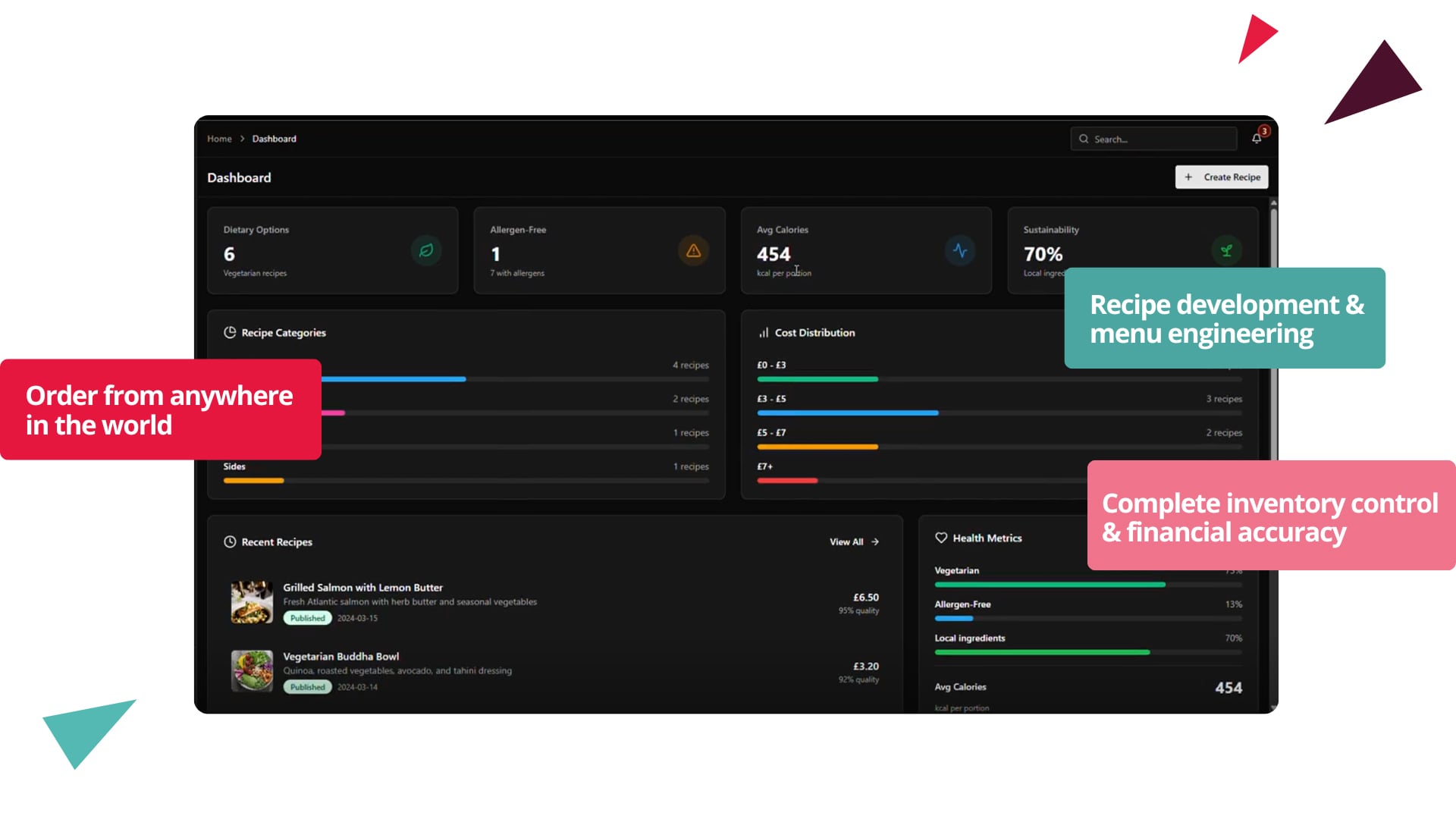This screenshot has width=1456, height=819.
Task: Click the warning triangle on Allergen-Free card
Action: pos(693,250)
